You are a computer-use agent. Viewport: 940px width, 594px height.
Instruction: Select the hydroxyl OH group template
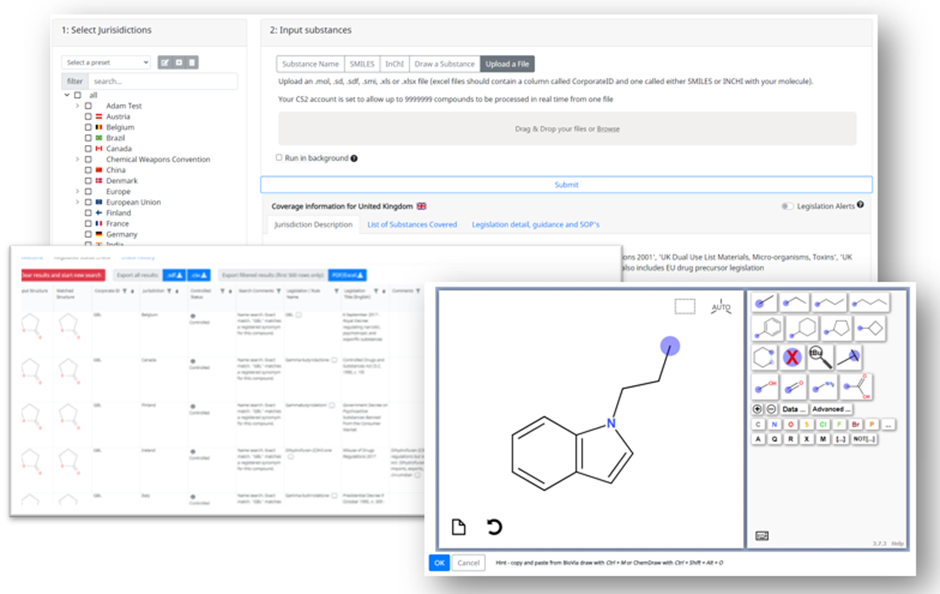tap(766, 385)
